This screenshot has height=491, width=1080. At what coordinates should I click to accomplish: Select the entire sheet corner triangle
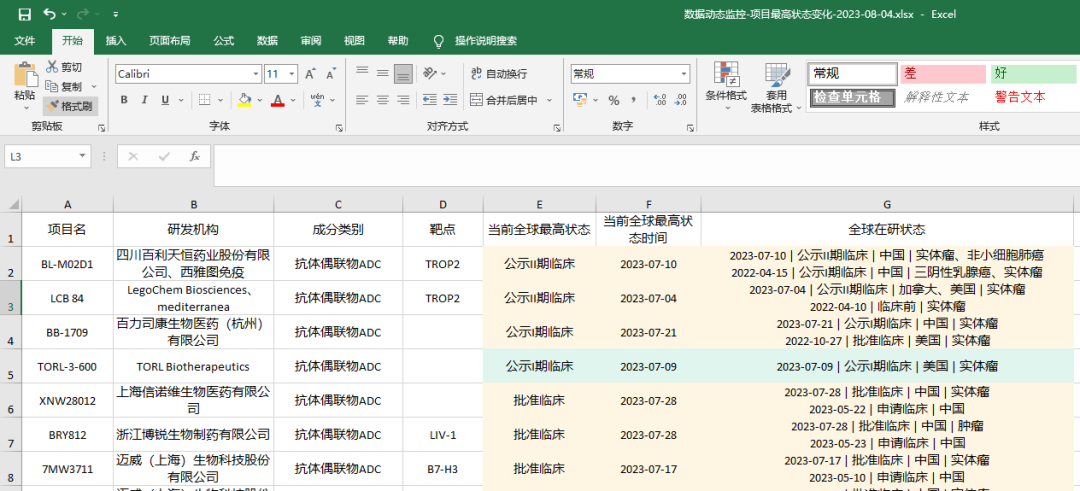[10, 205]
